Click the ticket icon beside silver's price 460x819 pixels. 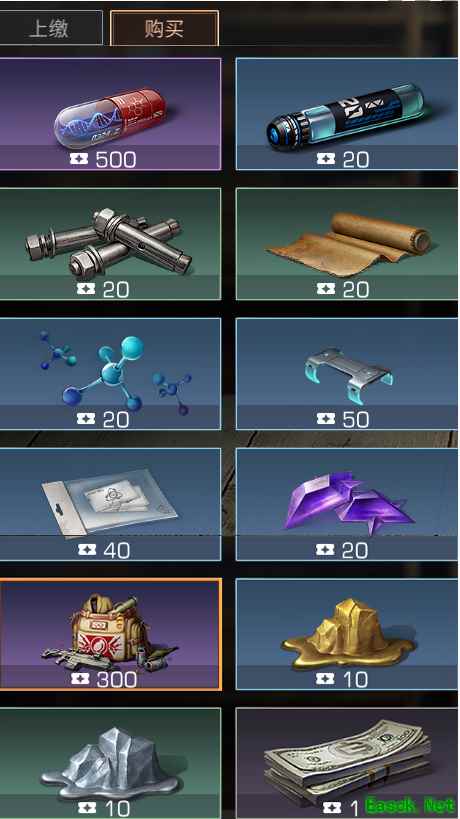pos(87,809)
